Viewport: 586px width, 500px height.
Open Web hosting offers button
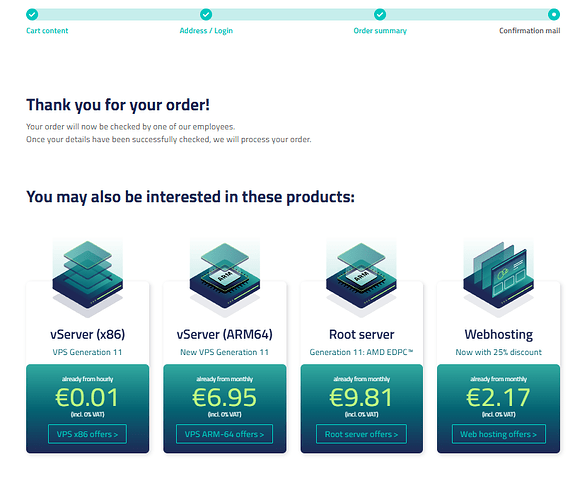(x=499, y=434)
